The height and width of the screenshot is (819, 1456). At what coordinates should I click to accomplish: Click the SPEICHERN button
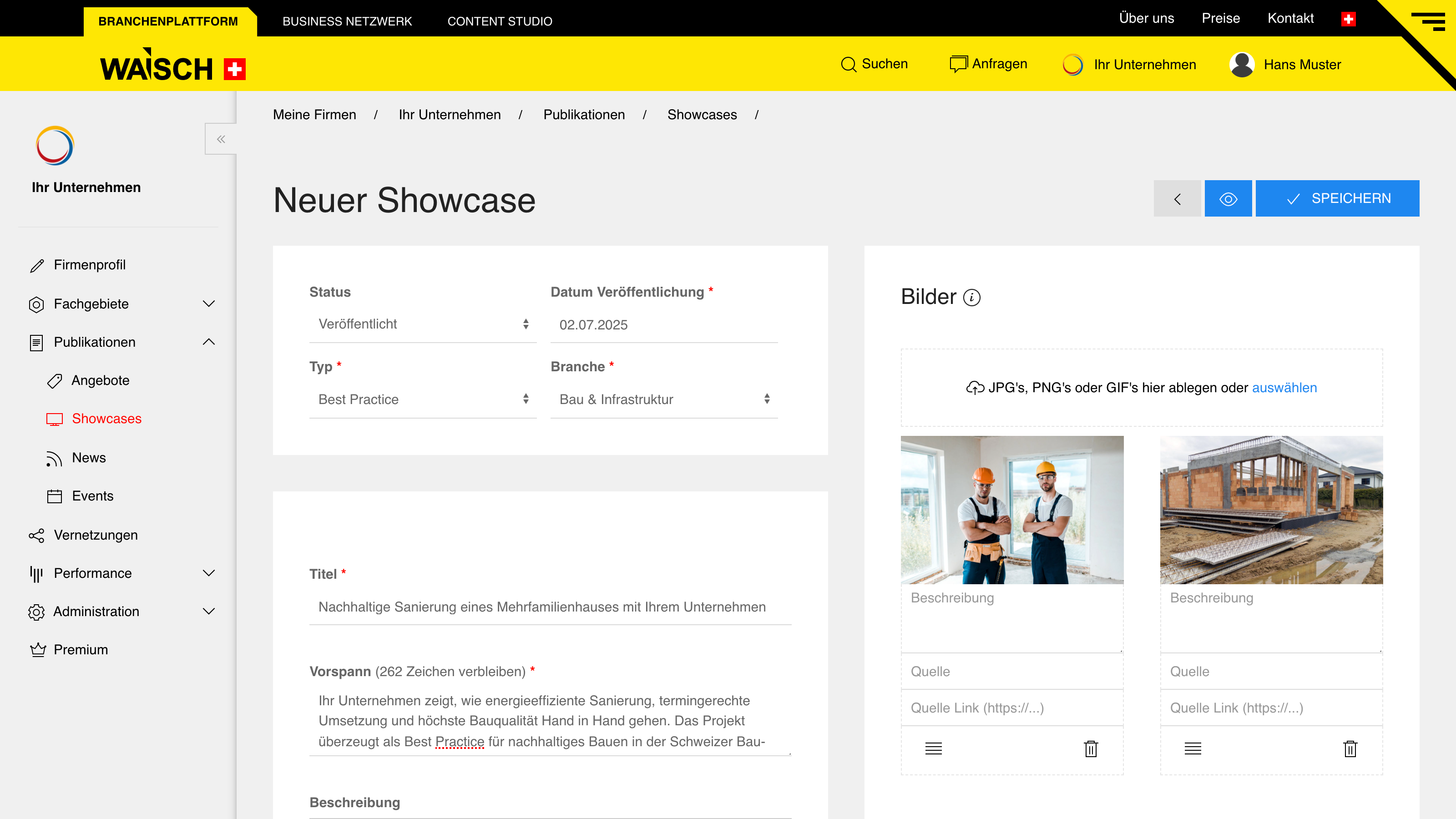[x=1337, y=198]
